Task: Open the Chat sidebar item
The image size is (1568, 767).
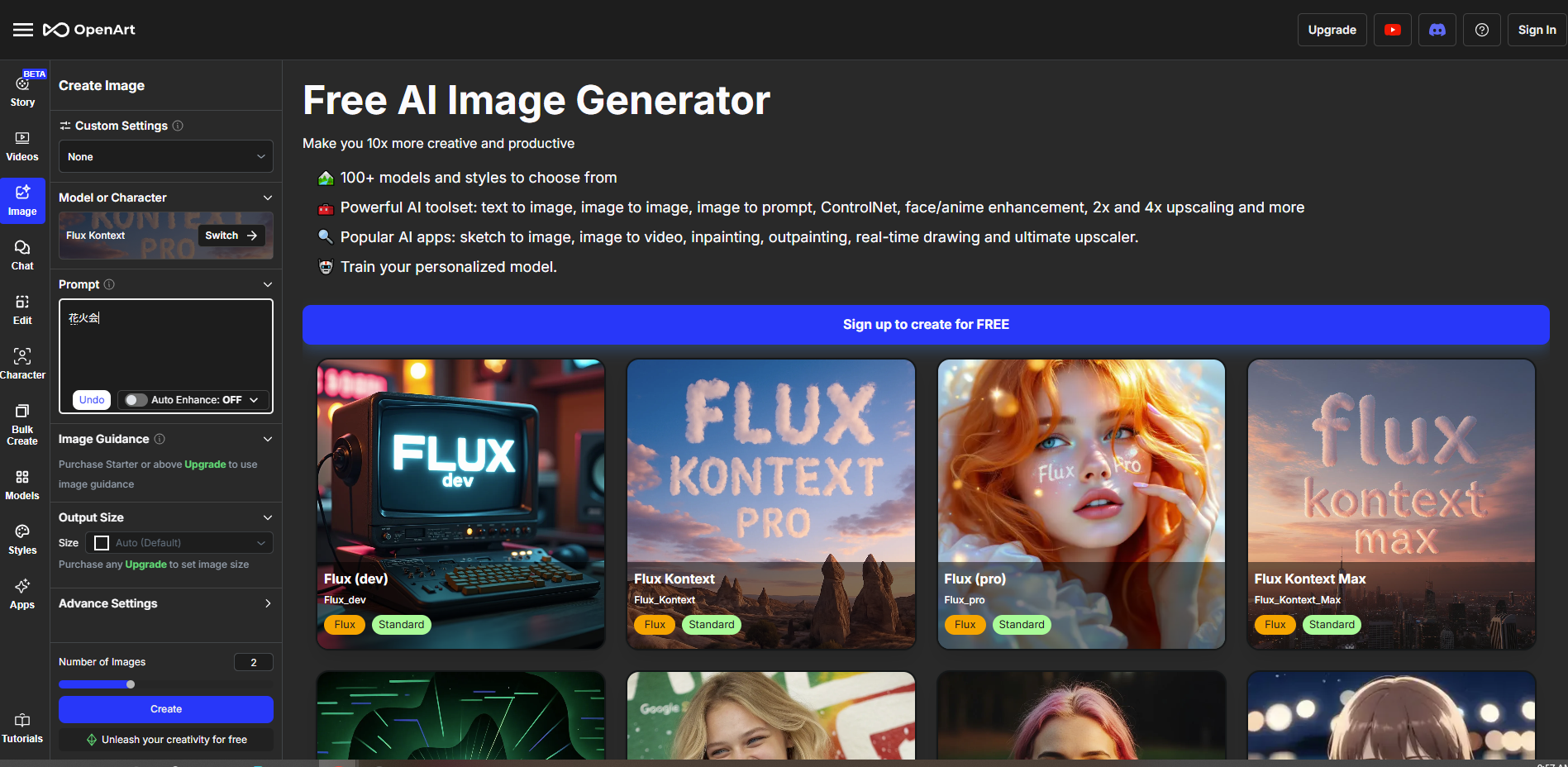Action: (22, 255)
